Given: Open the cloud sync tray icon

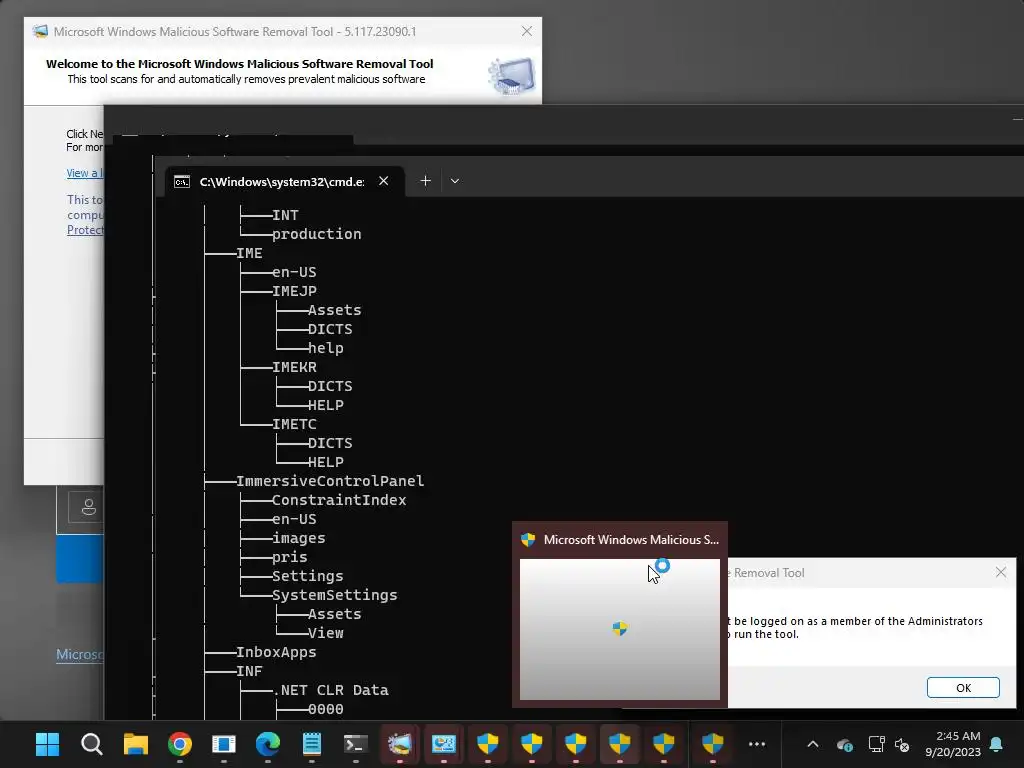Looking at the screenshot, I should (844, 744).
